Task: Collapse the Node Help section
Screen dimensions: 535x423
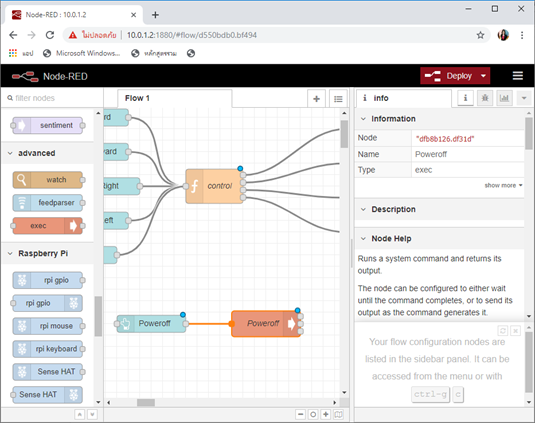Action: coord(439,238)
